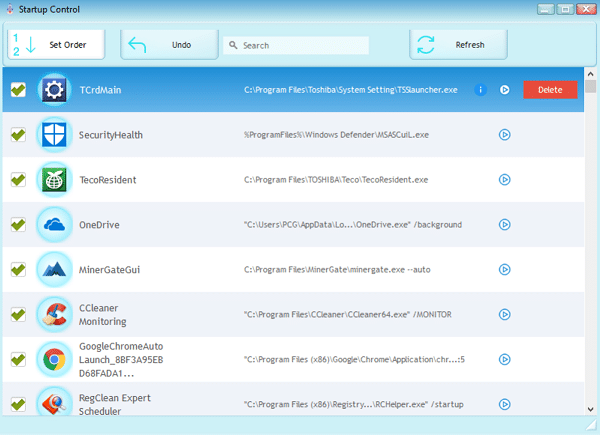The image size is (600, 435).
Task: Click the TSSlauncher.exe path text
Action: [351, 90]
